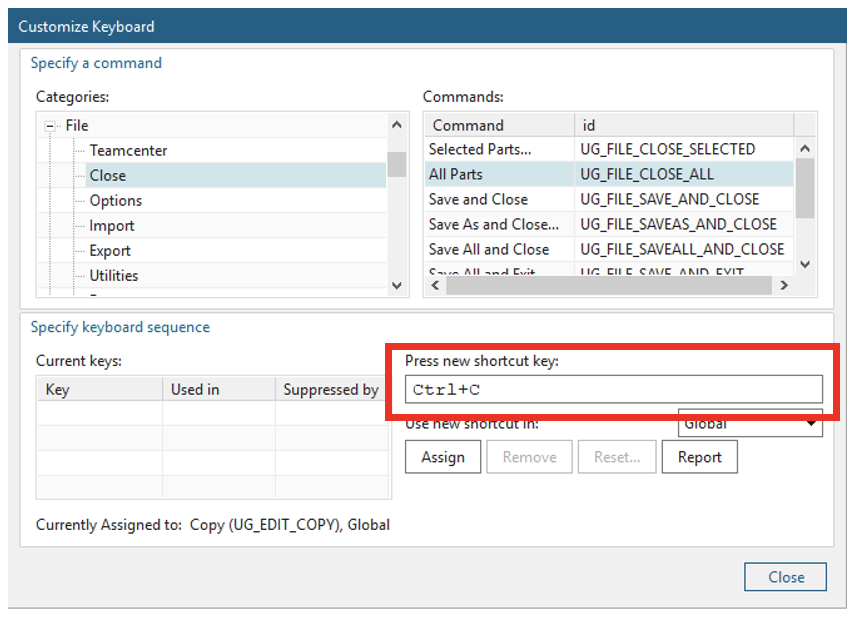The width and height of the screenshot is (856, 620).
Task: Click Commands list scroll right arrow
Action: [784, 285]
